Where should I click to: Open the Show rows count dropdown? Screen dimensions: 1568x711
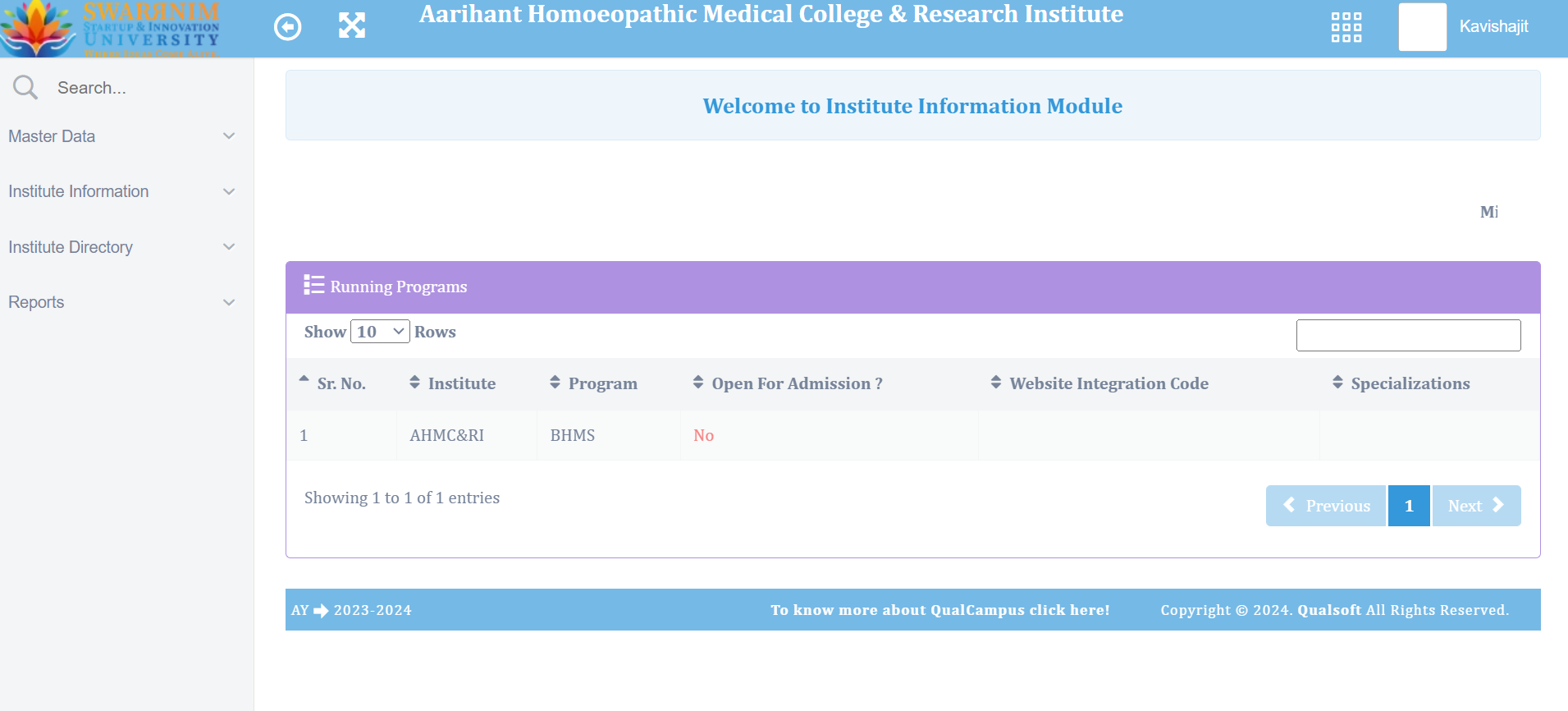(380, 332)
